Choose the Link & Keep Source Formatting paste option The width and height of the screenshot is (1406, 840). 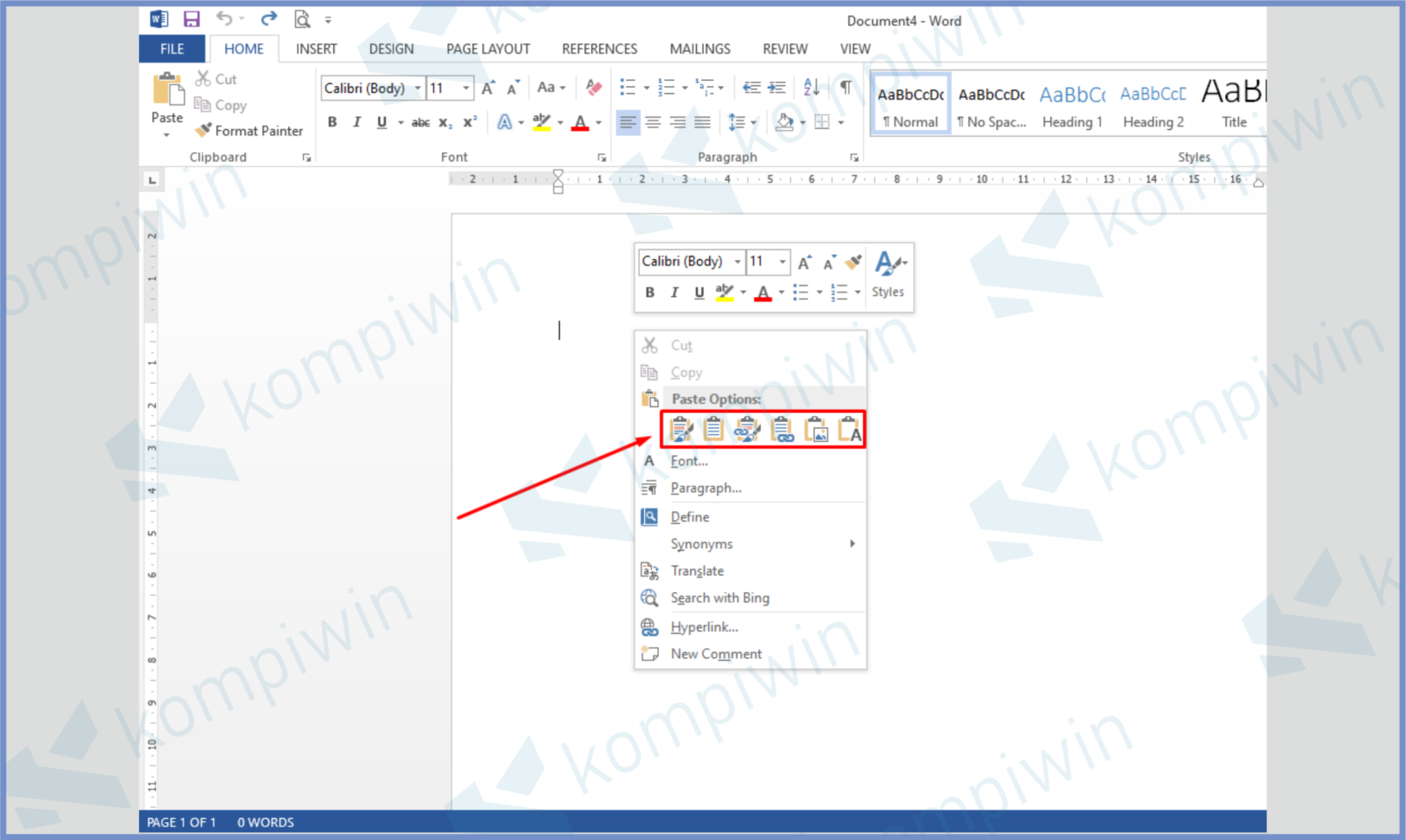(747, 430)
